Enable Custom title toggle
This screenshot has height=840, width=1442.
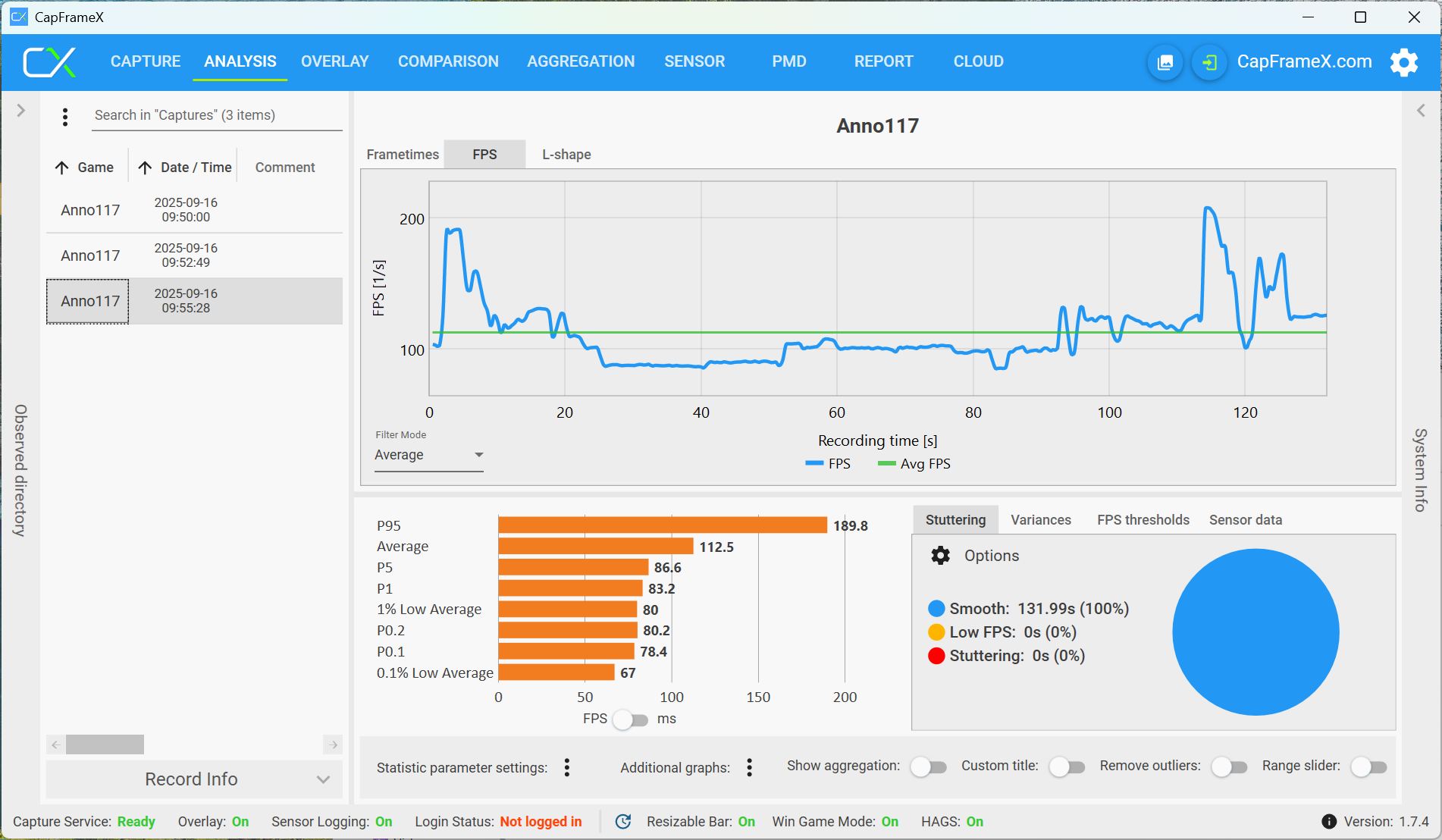pos(1067,767)
